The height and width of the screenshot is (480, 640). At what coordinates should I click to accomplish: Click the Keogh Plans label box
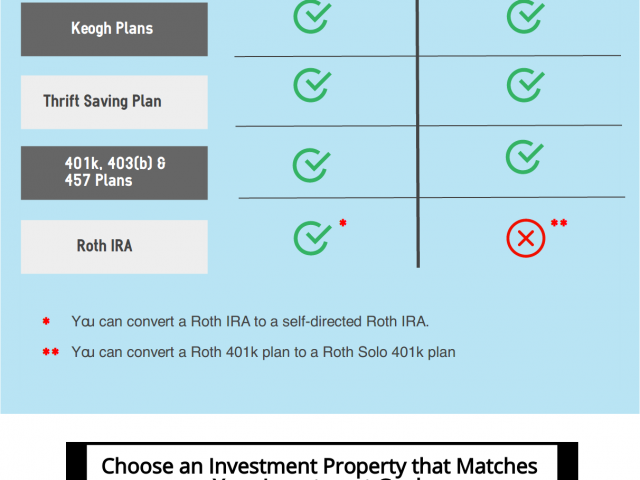pos(114,29)
